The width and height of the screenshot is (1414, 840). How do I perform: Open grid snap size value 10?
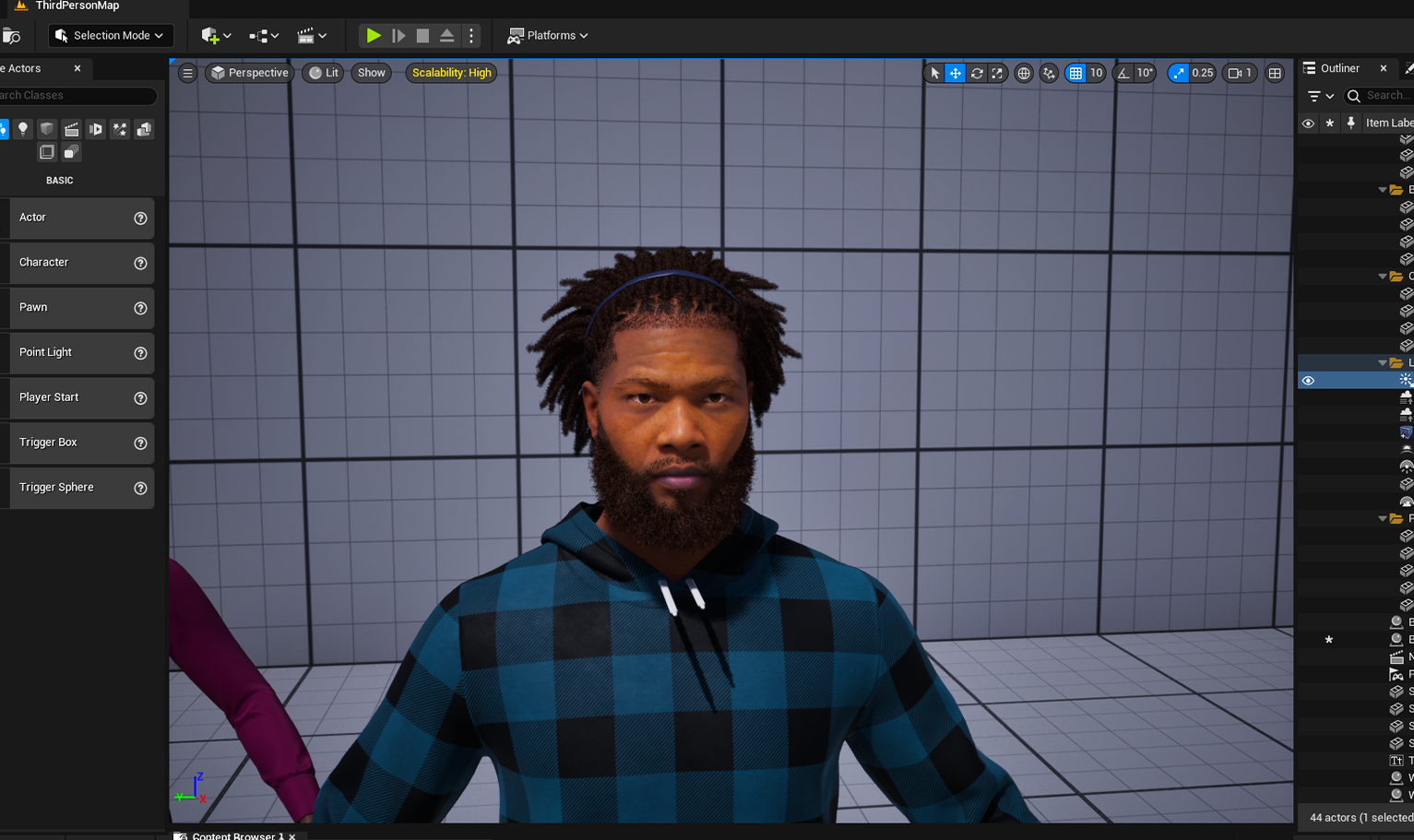point(1096,73)
